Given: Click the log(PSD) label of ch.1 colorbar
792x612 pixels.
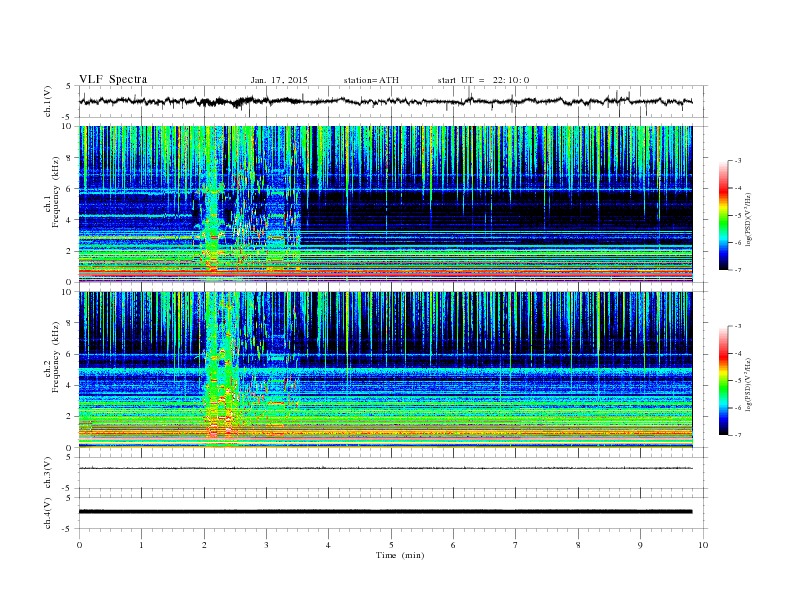Looking at the screenshot, I should point(749,218).
